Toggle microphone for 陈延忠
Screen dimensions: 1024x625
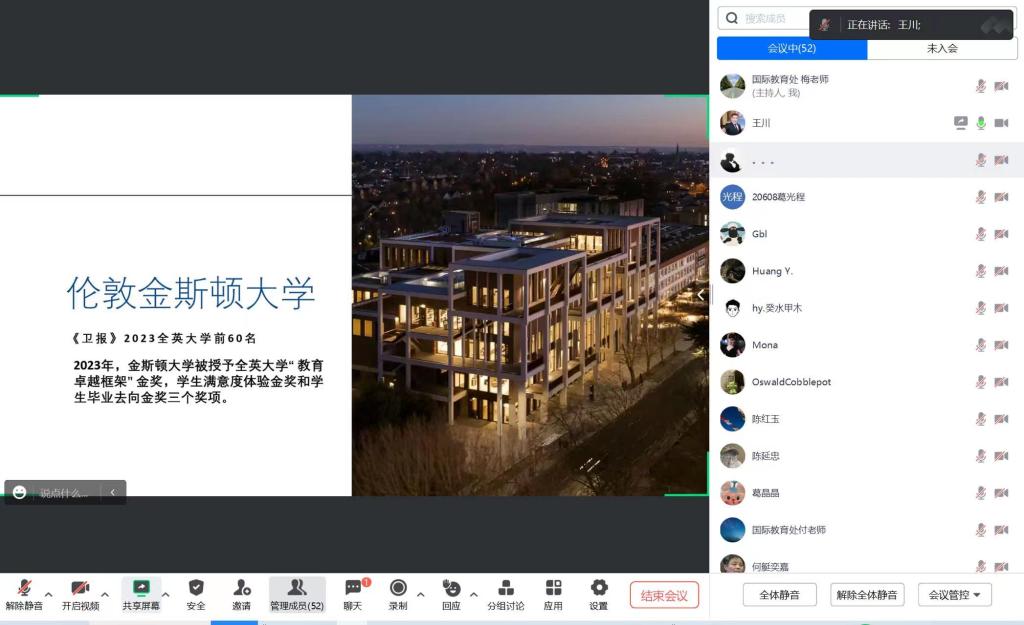(981, 456)
